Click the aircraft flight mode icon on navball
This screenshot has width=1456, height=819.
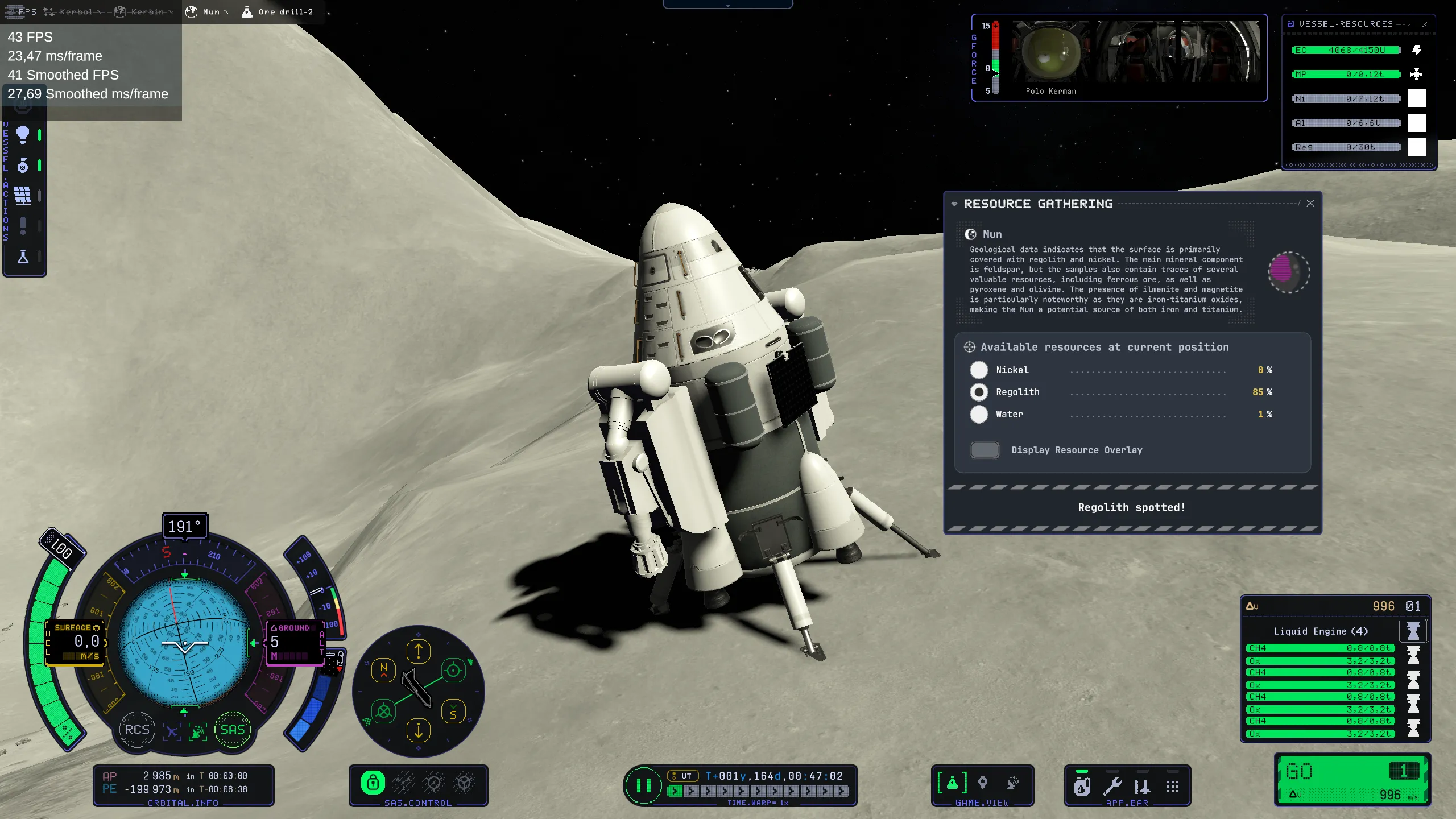coord(172,732)
